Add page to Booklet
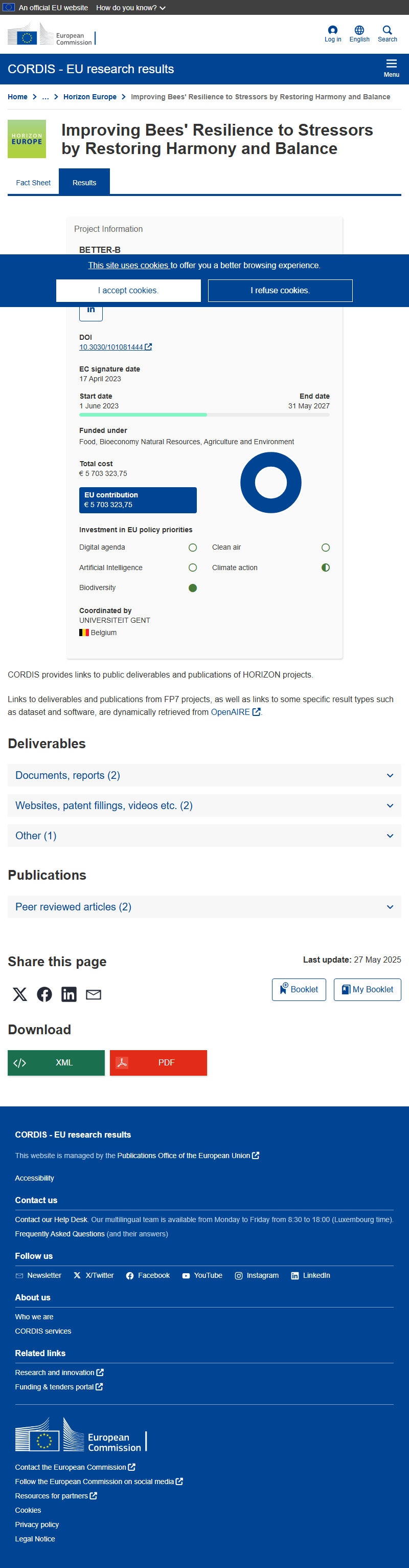 pos(299,990)
